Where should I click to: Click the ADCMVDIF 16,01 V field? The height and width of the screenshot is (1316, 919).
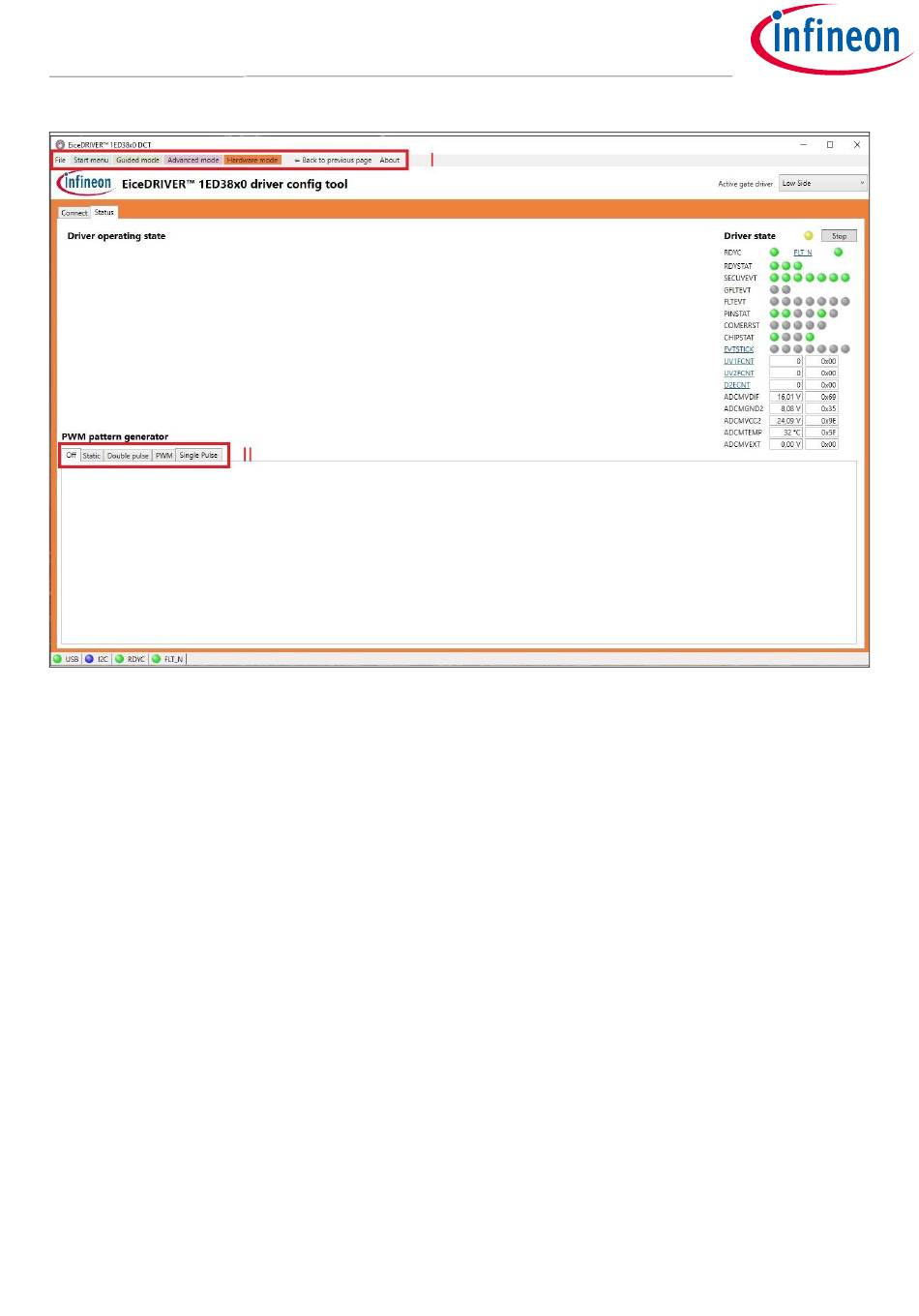click(786, 397)
